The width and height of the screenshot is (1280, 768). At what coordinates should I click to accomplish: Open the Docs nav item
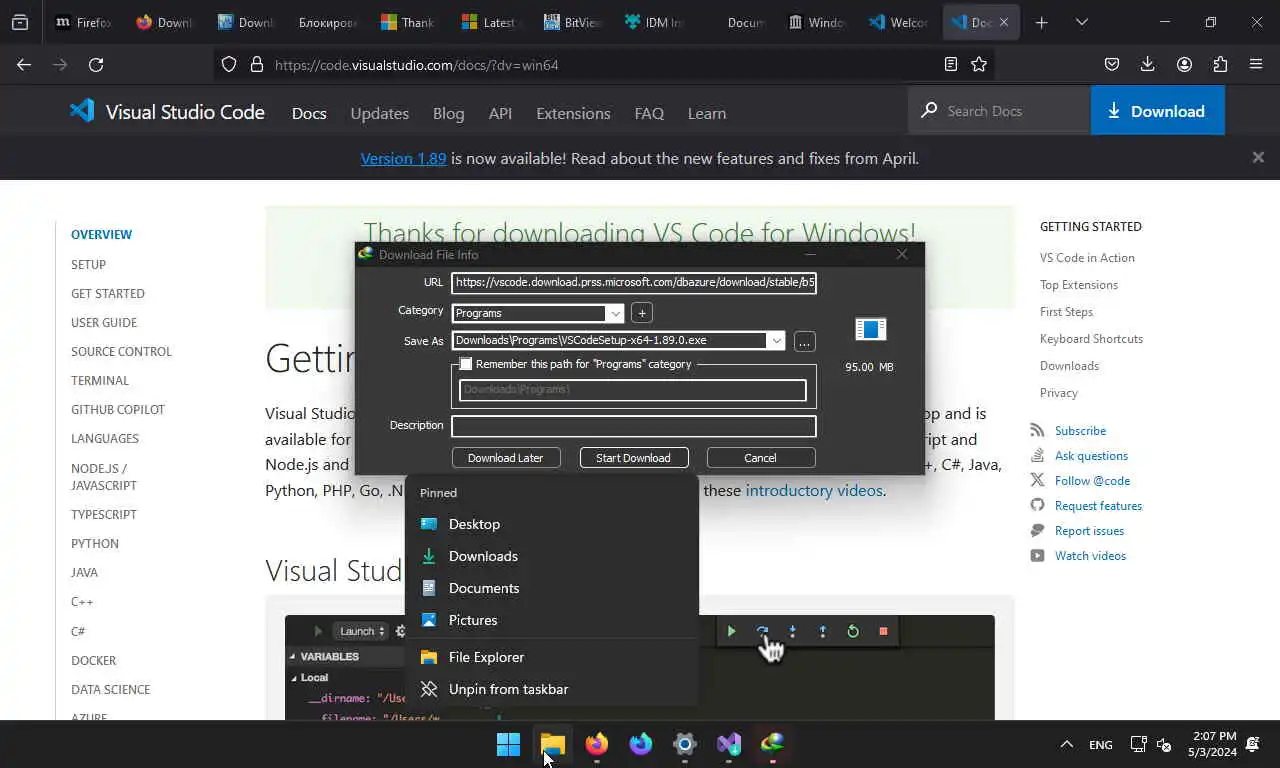click(x=309, y=113)
